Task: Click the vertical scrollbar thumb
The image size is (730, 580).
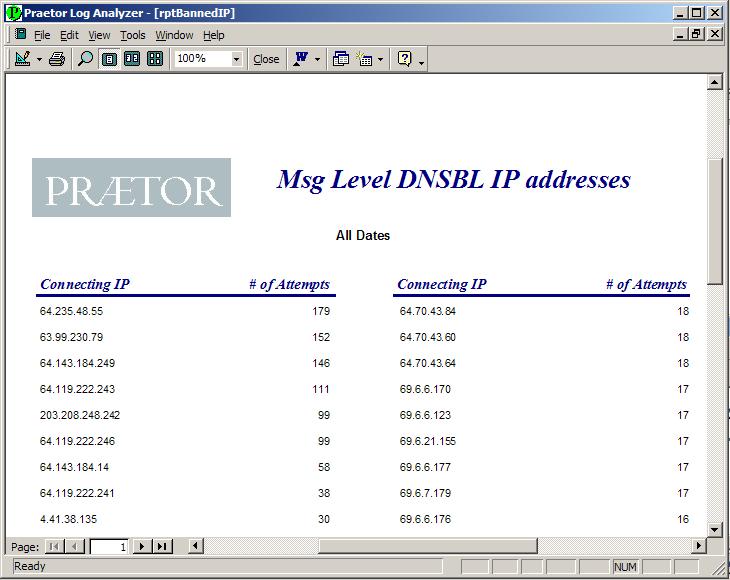Action: click(715, 221)
